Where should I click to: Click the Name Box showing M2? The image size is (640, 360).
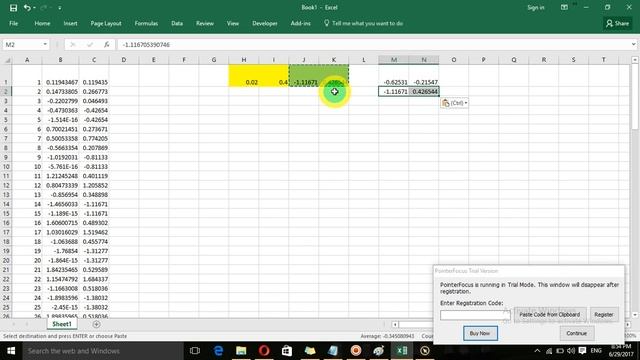coord(22,44)
